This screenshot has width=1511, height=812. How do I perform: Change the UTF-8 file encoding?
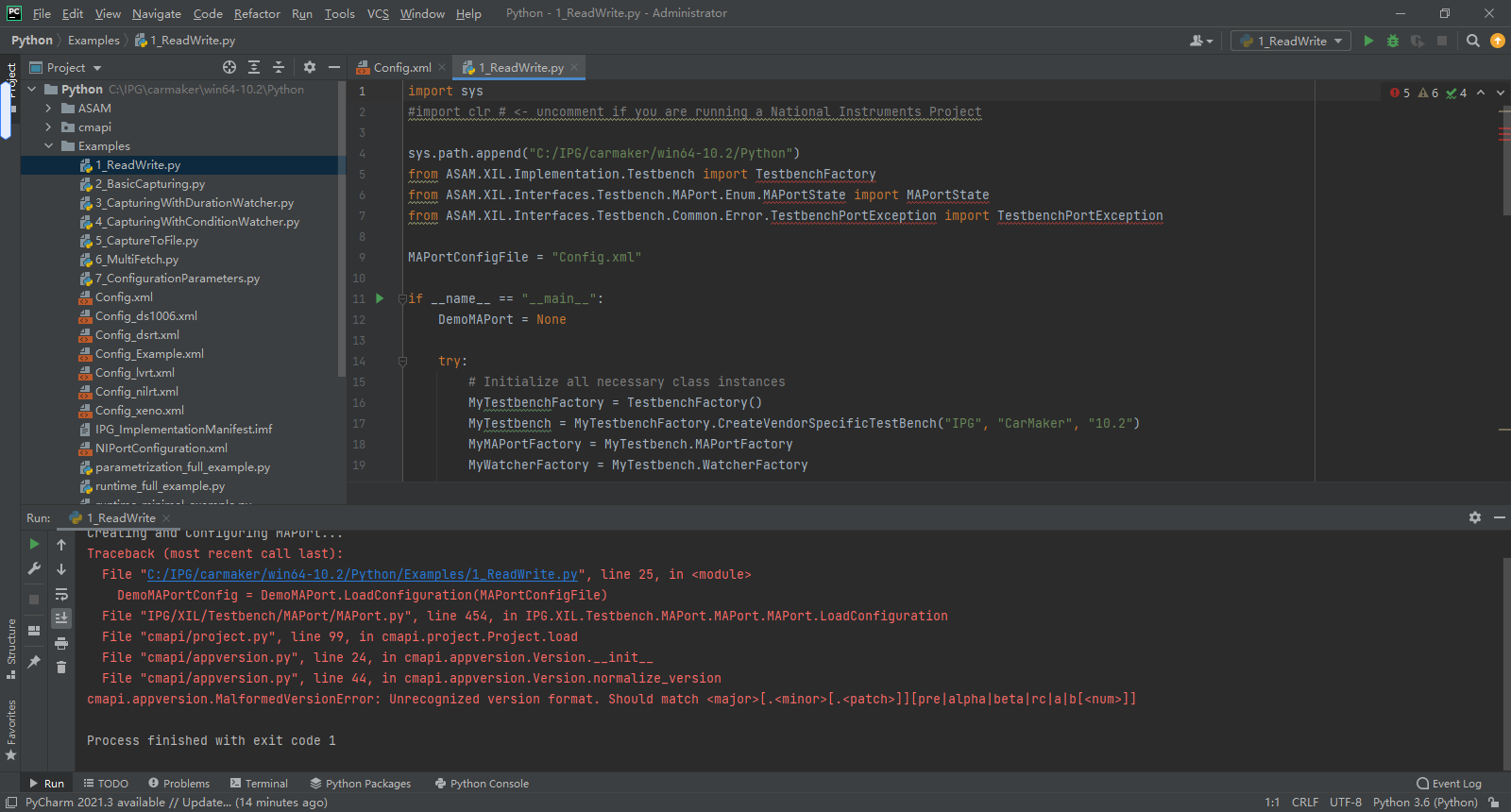[x=1346, y=803]
